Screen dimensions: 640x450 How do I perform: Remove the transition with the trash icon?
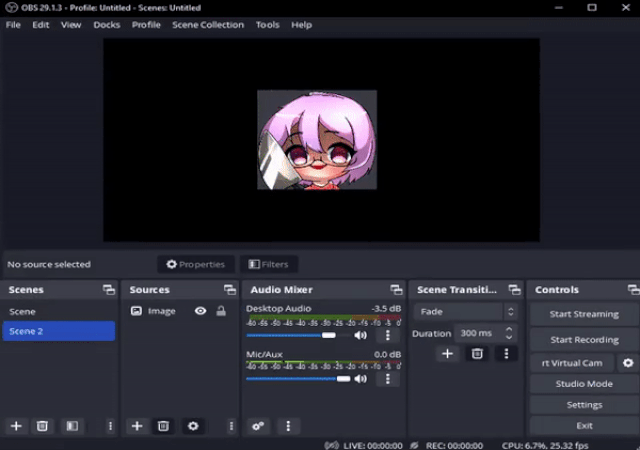pyautogui.click(x=477, y=354)
